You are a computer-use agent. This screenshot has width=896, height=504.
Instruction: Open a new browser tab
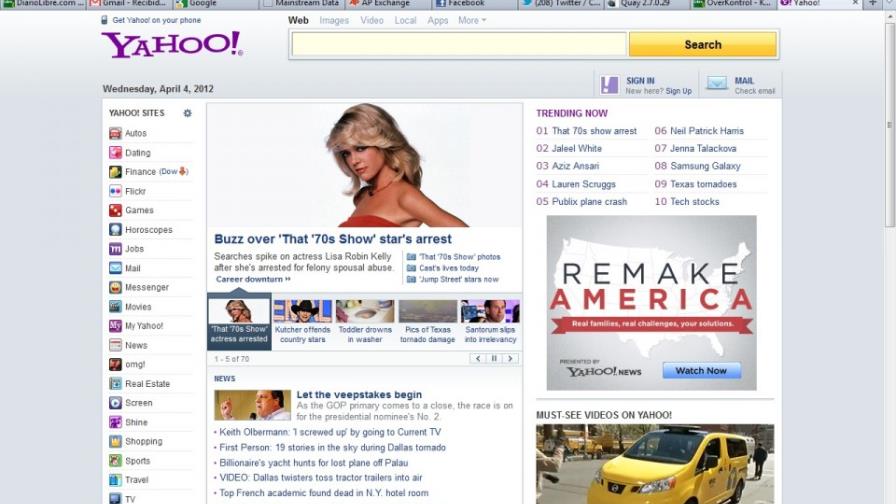(873, 3)
